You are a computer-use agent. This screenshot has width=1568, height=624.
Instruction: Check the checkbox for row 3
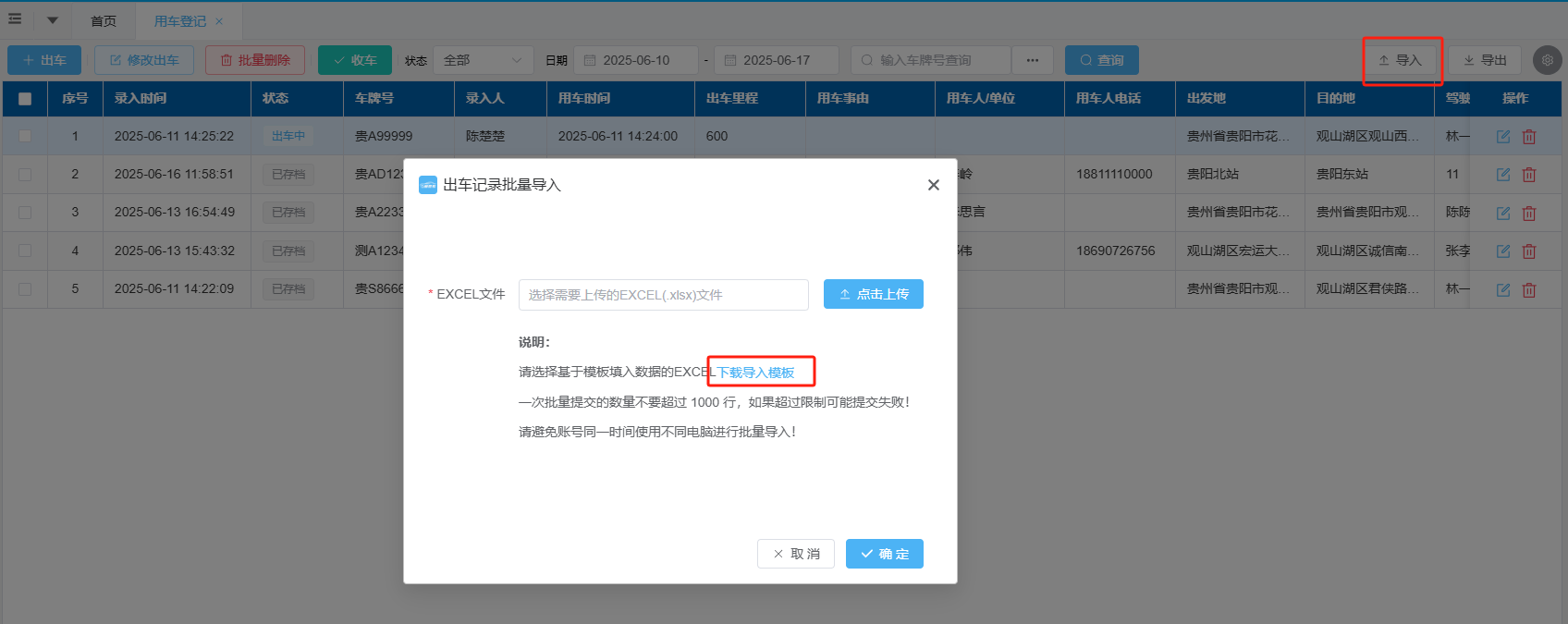25,213
